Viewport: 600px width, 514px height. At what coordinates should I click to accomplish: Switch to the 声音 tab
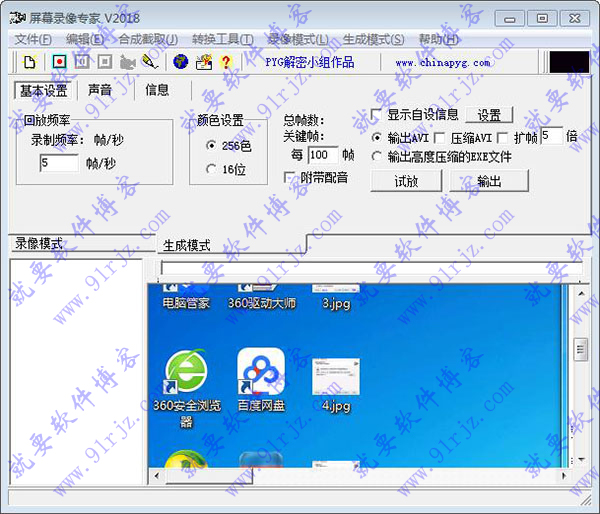pyautogui.click(x=100, y=90)
